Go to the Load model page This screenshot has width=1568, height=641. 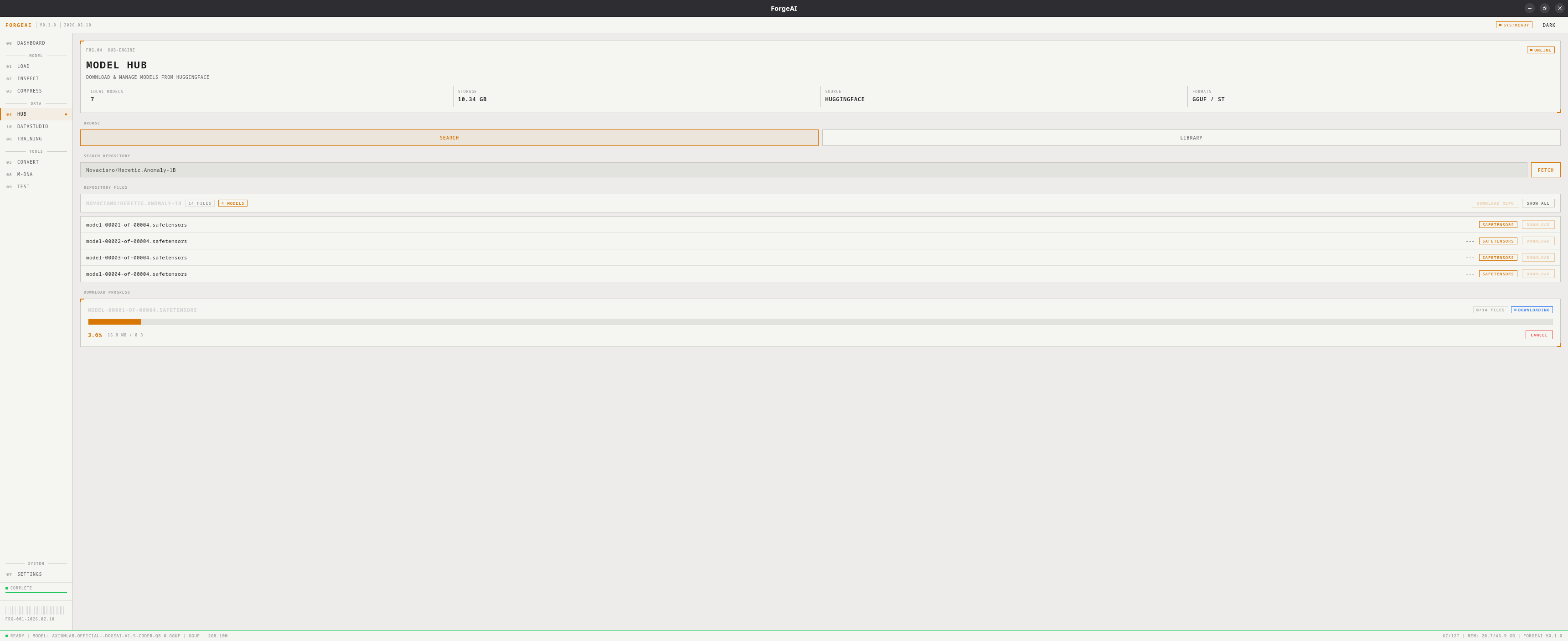pos(23,67)
